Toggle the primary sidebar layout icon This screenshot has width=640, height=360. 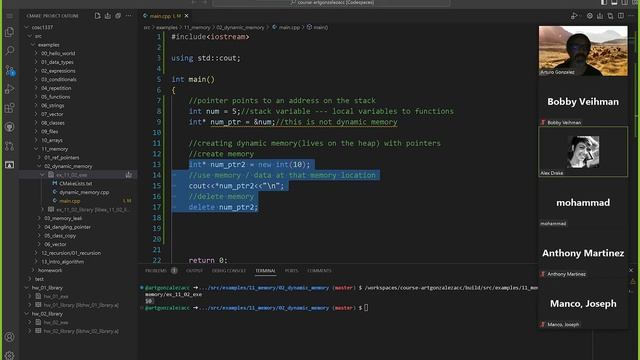coord(604,2)
